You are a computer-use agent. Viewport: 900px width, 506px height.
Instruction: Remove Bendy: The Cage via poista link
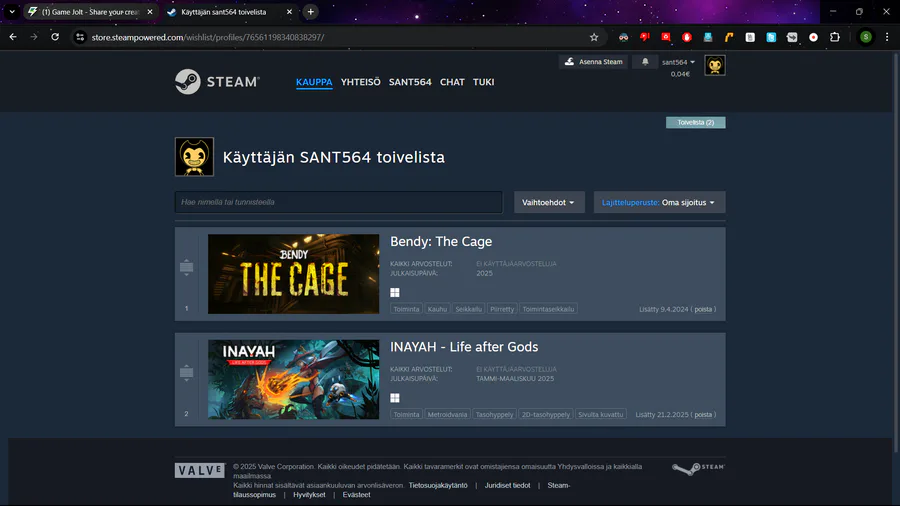703,309
